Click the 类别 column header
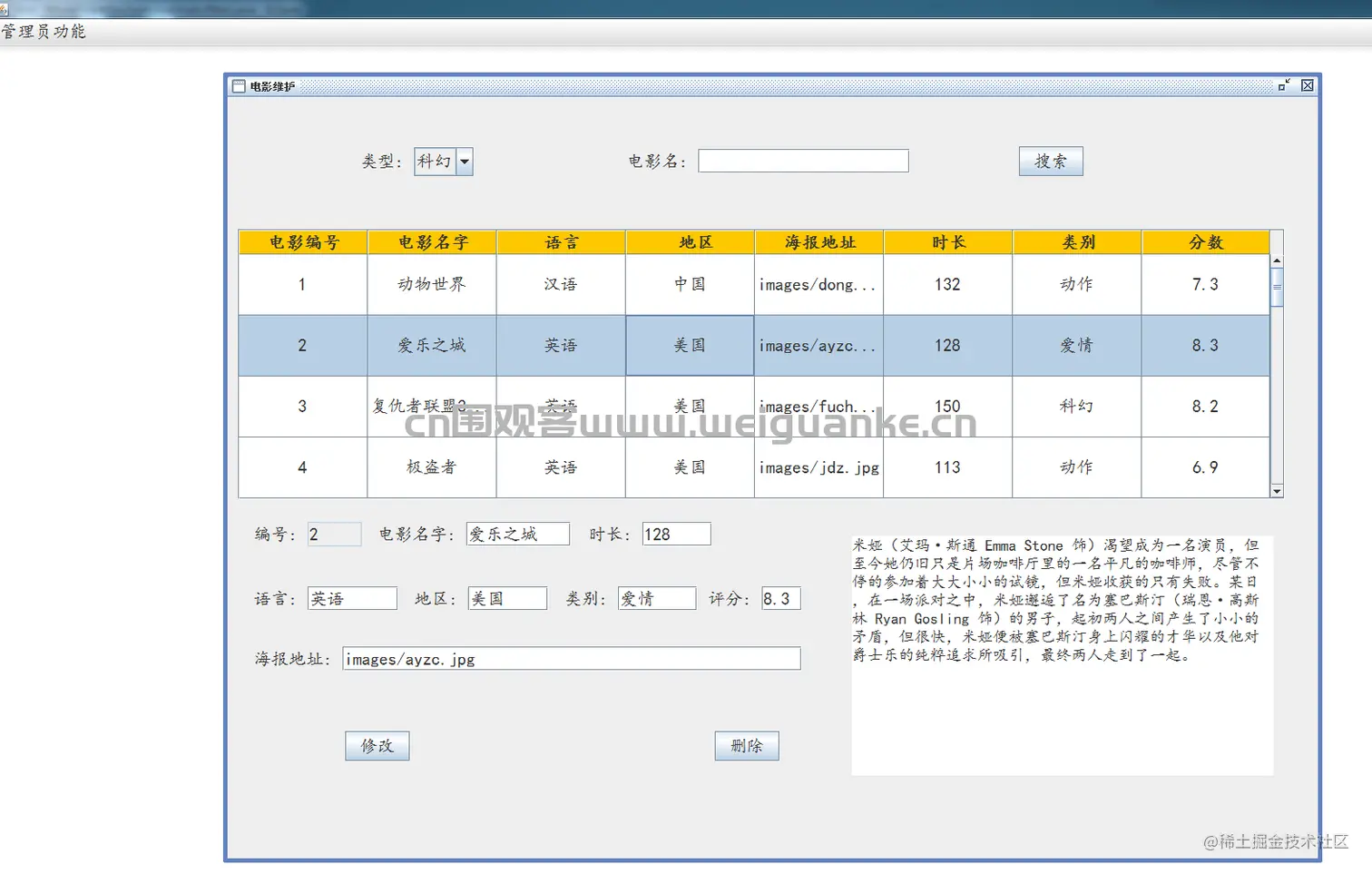1372x874 pixels. pos(1076,242)
